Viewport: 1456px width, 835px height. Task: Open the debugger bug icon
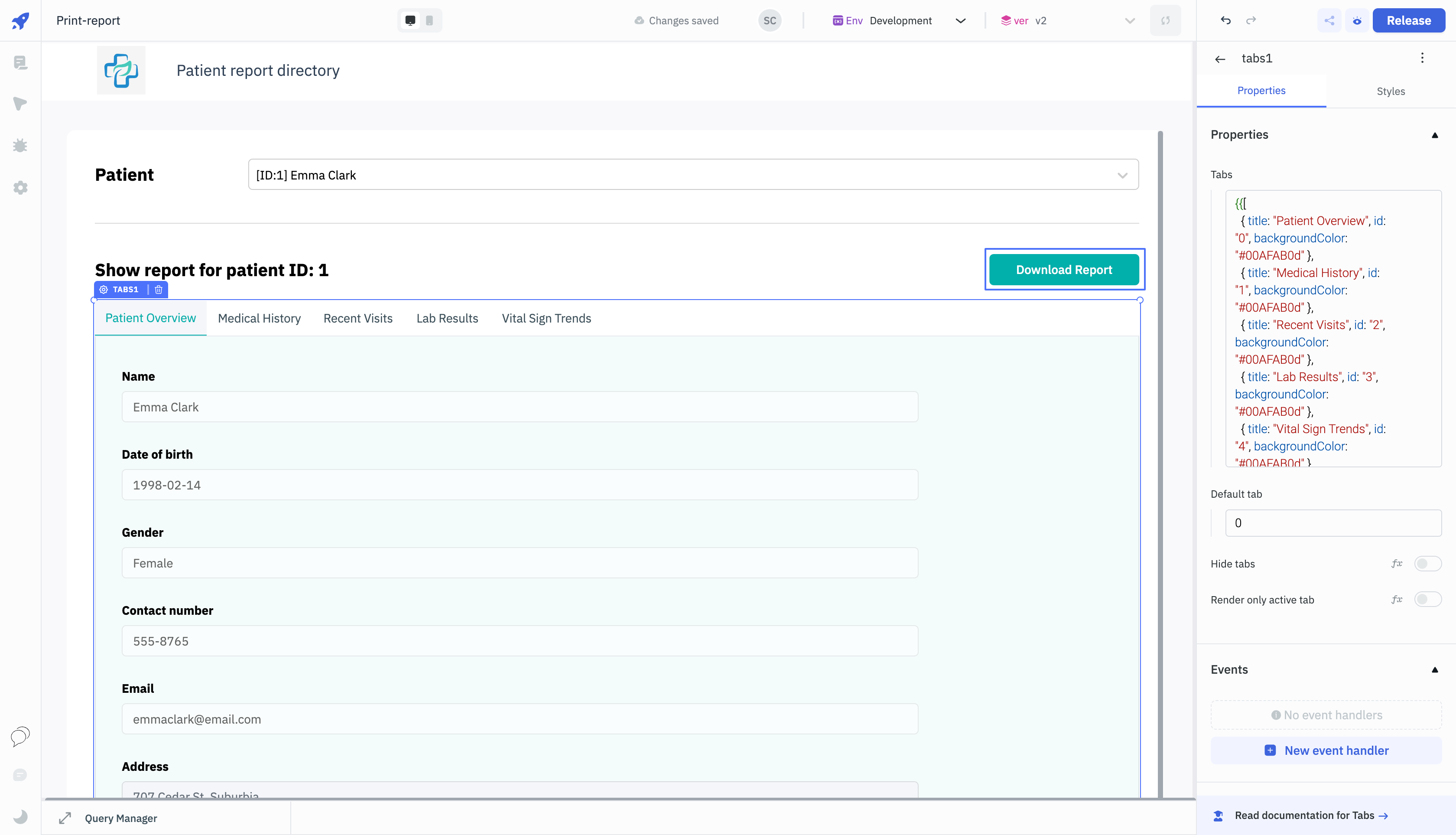pyautogui.click(x=20, y=146)
